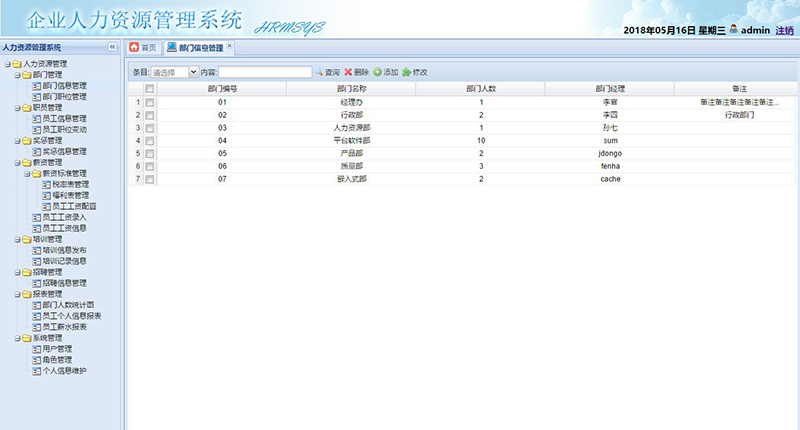This screenshot has width=800, height=430.
Task: Switch to the 首页 home tab
Action: pos(143,47)
